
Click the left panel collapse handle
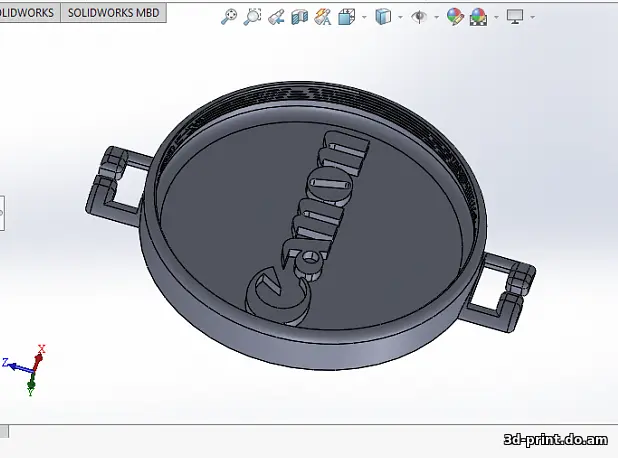[2, 212]
